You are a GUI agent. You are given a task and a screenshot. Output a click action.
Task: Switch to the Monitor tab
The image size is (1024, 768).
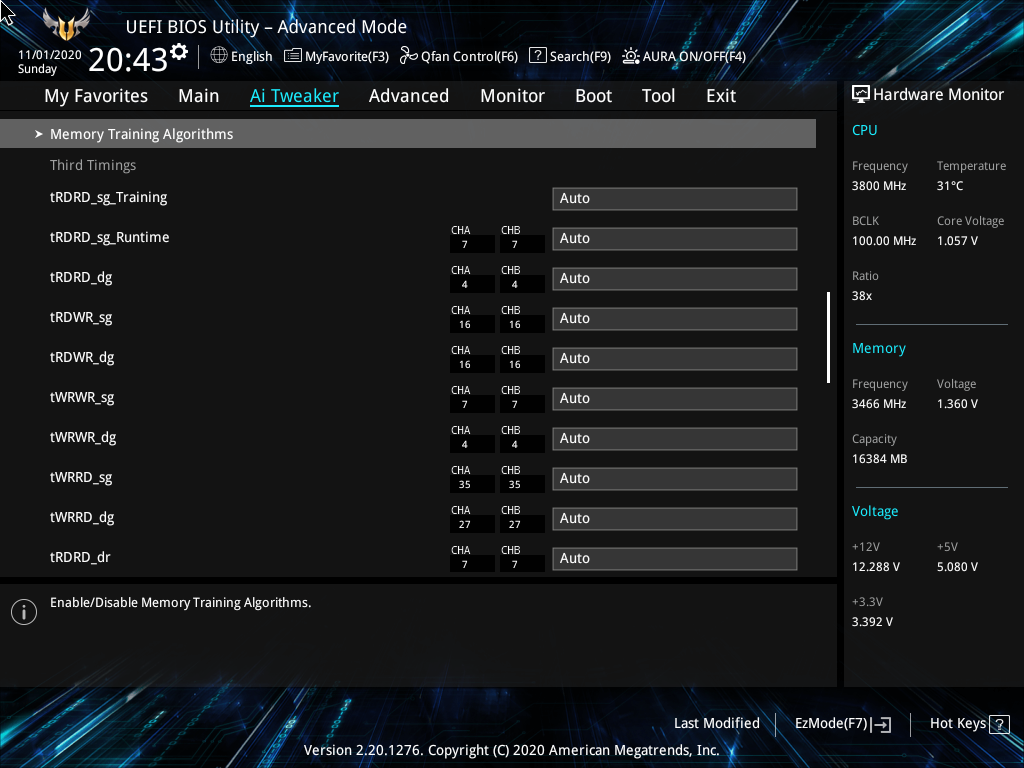[x=512, y=96]
